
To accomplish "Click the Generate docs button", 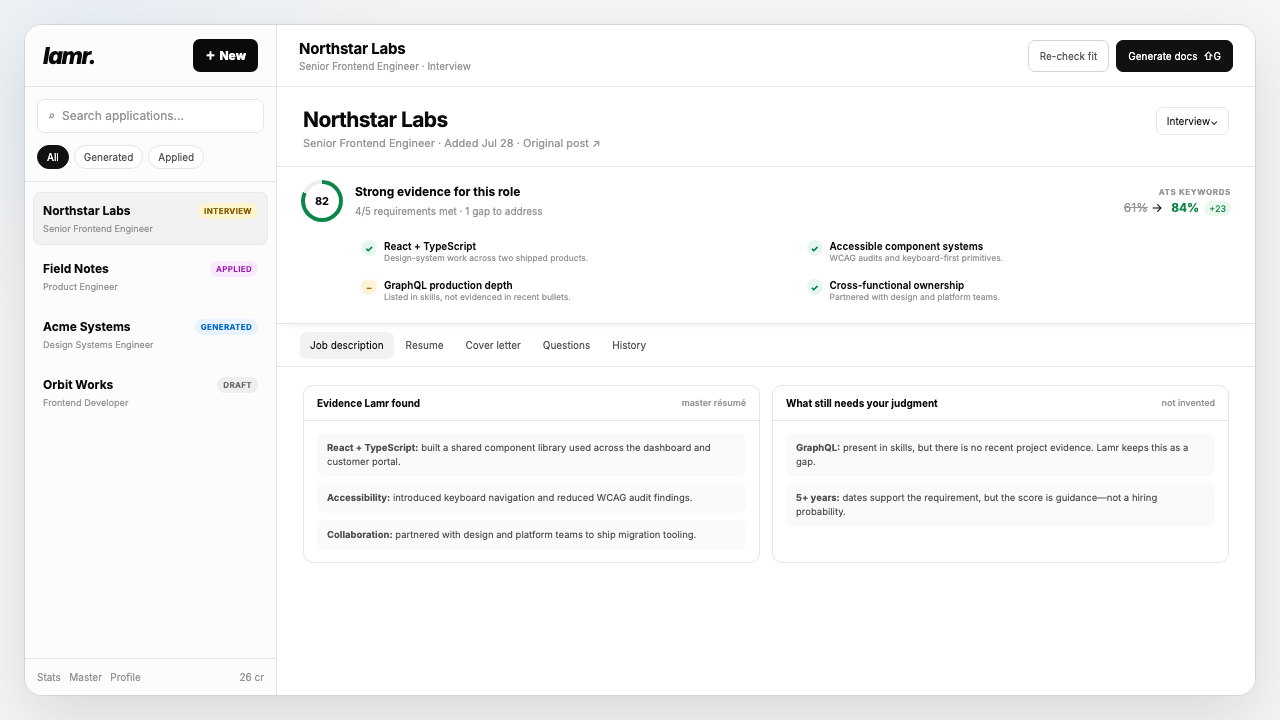I will [1174, 56].
